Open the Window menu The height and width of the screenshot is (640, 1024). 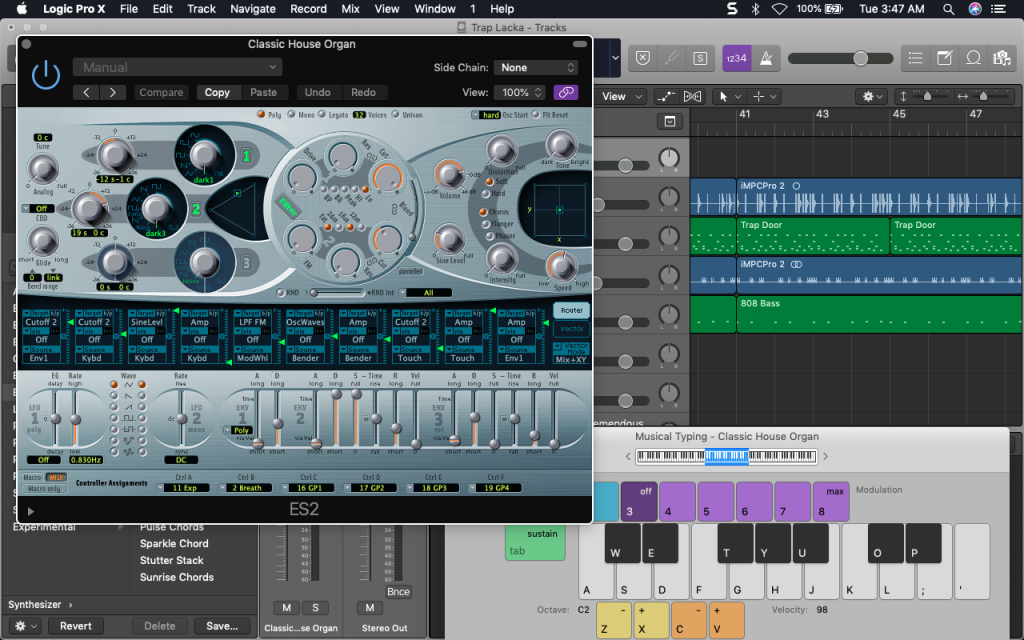(x=434, y=8)
